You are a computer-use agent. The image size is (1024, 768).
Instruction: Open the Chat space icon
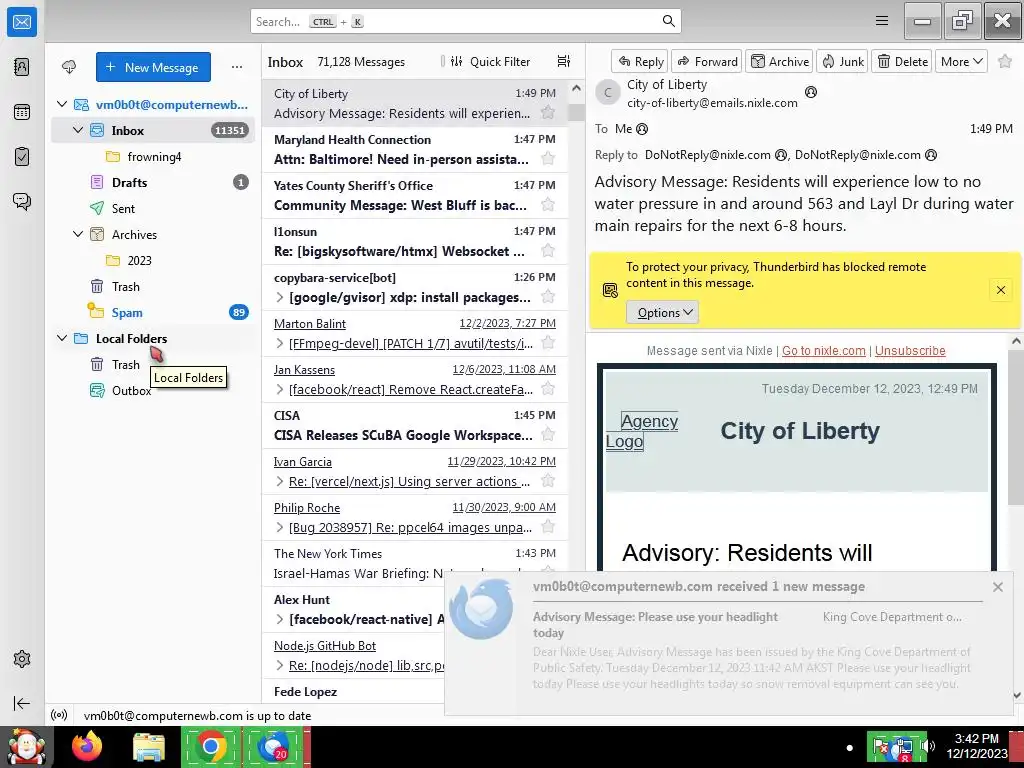pos(22,201)
